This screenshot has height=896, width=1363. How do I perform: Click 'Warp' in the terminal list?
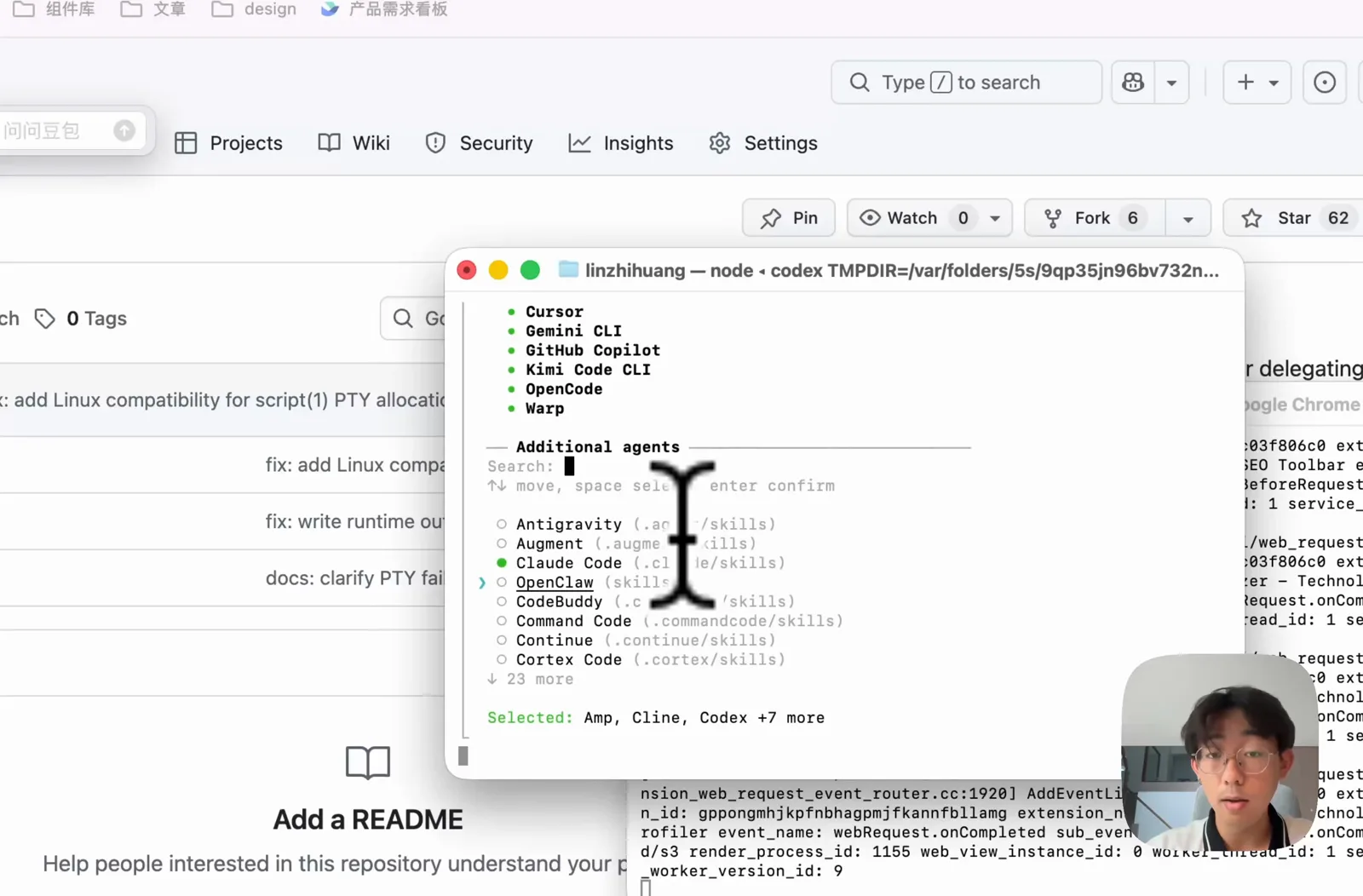click(x=545, y=408)
